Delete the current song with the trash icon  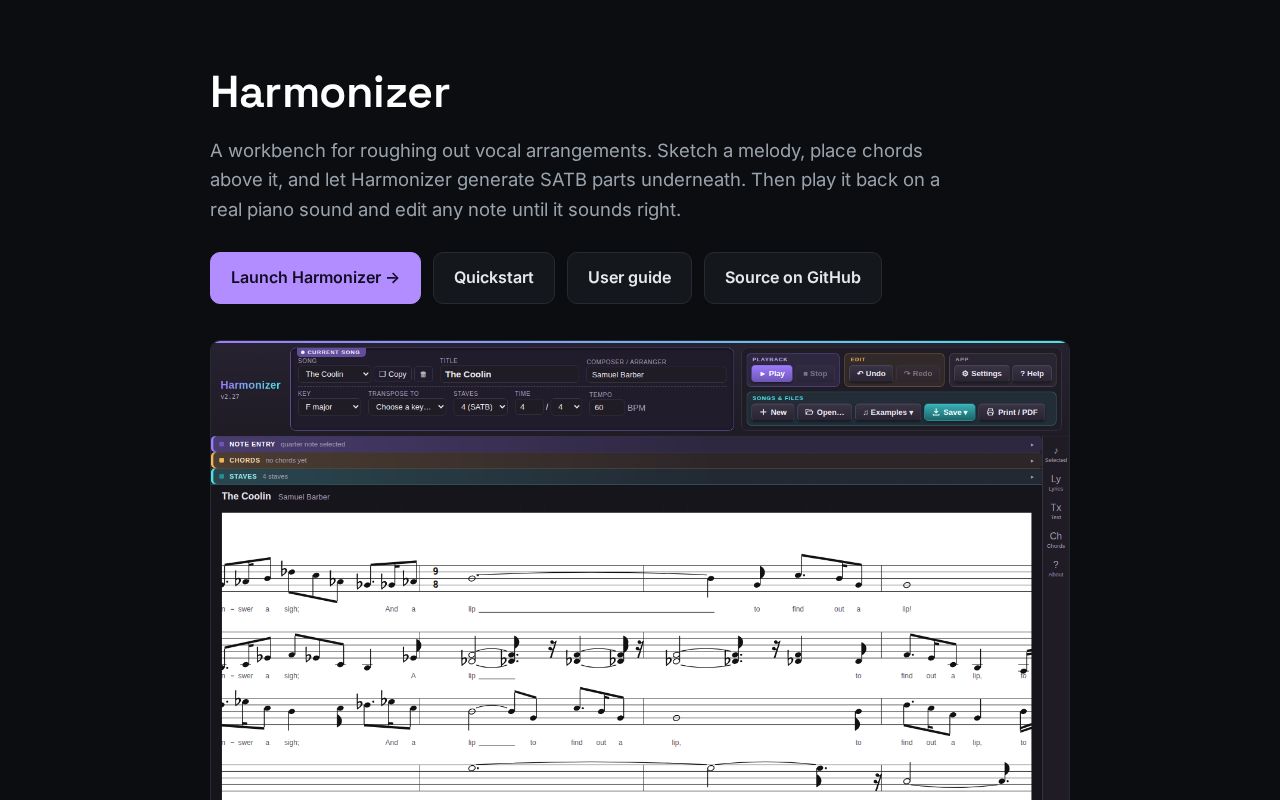click(x=423, y=374)
